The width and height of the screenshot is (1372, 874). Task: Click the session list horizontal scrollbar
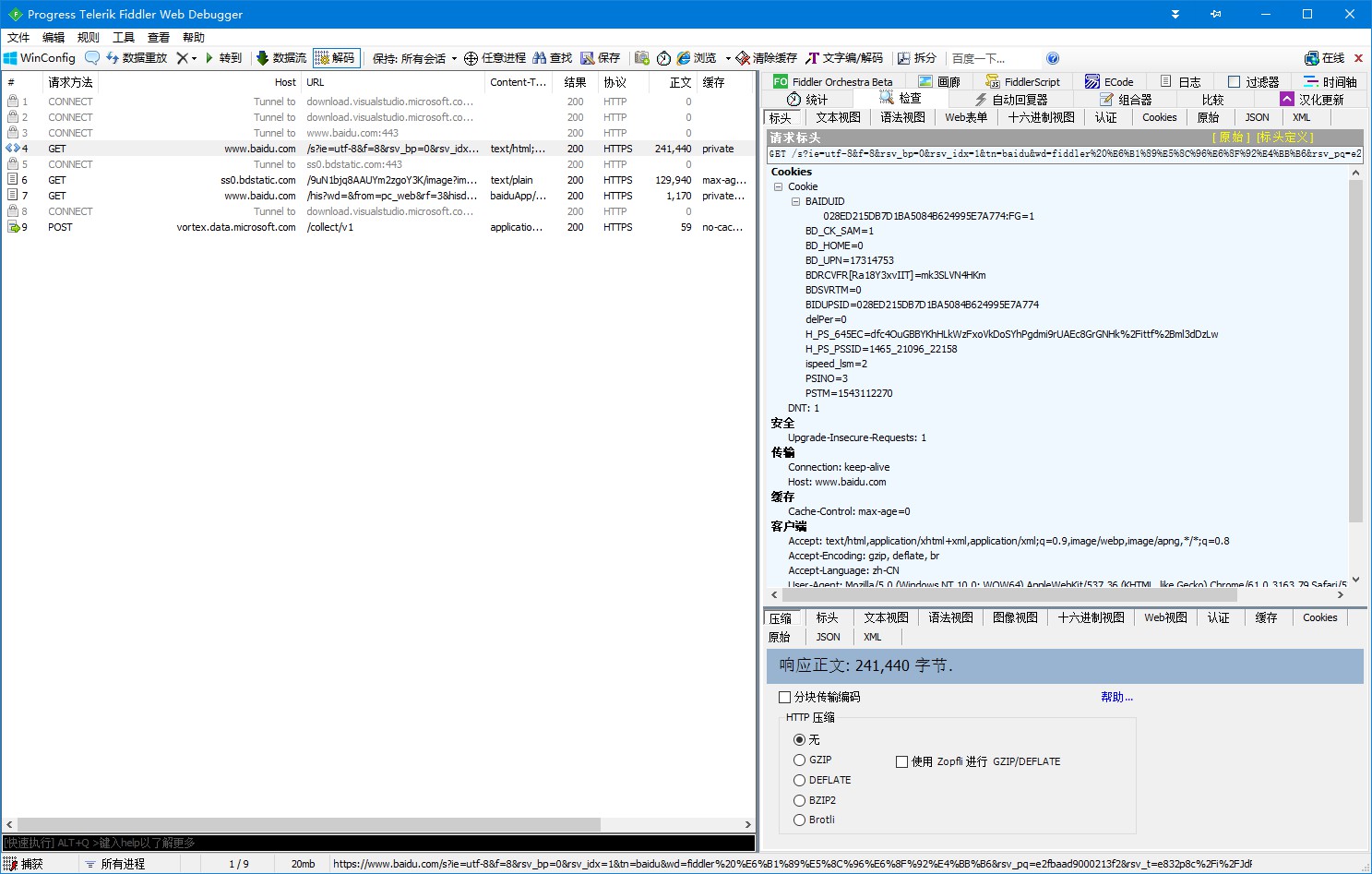(309, 824)
